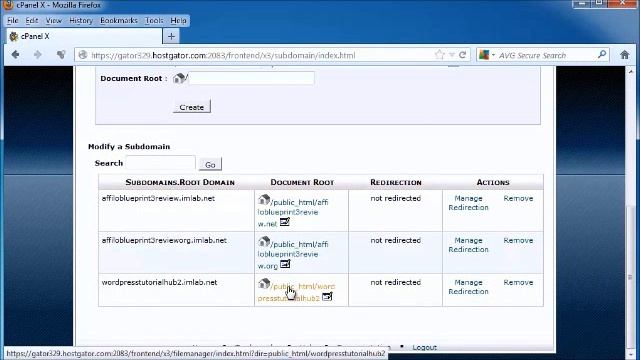This screenshot has height=360, width=640.
Task: Focus the browser address bar
Action: (x=261, y=55)
